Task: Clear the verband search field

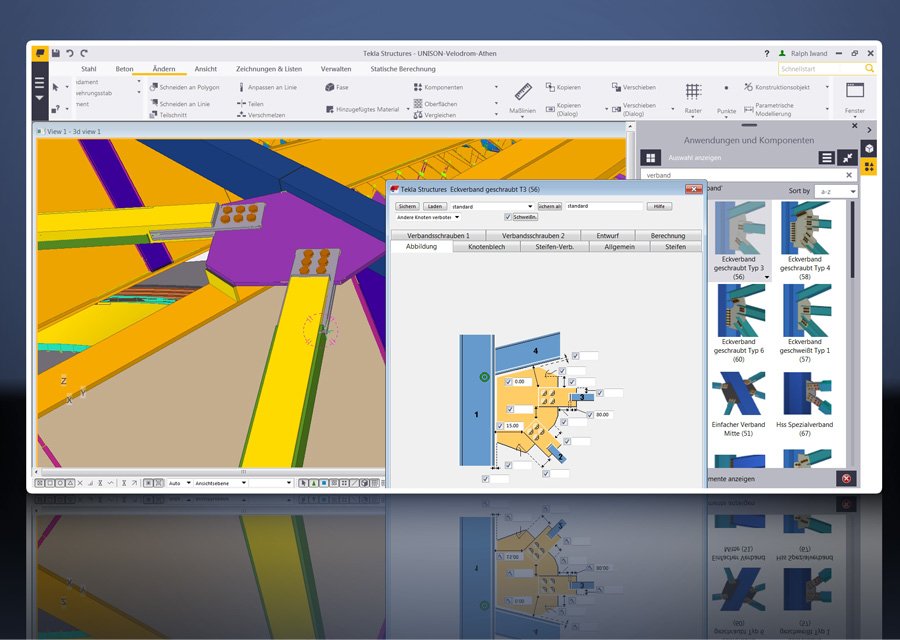Action: click(849, 175)
